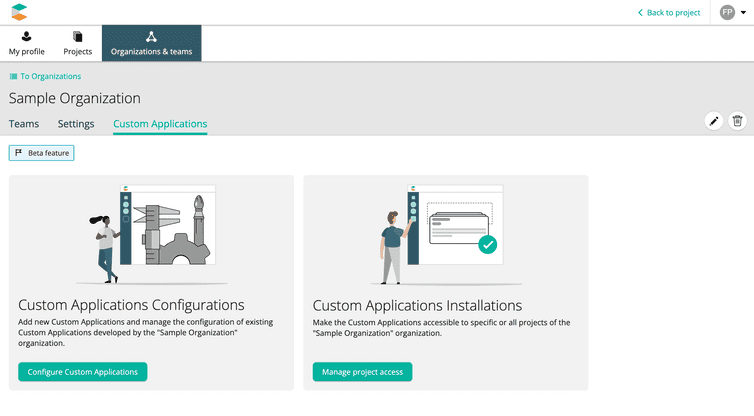The width and height of the screenshot is (754, 416).
Task: Delete organization using the trash icon
Action: pyautogui.click(x=737, y=121)
